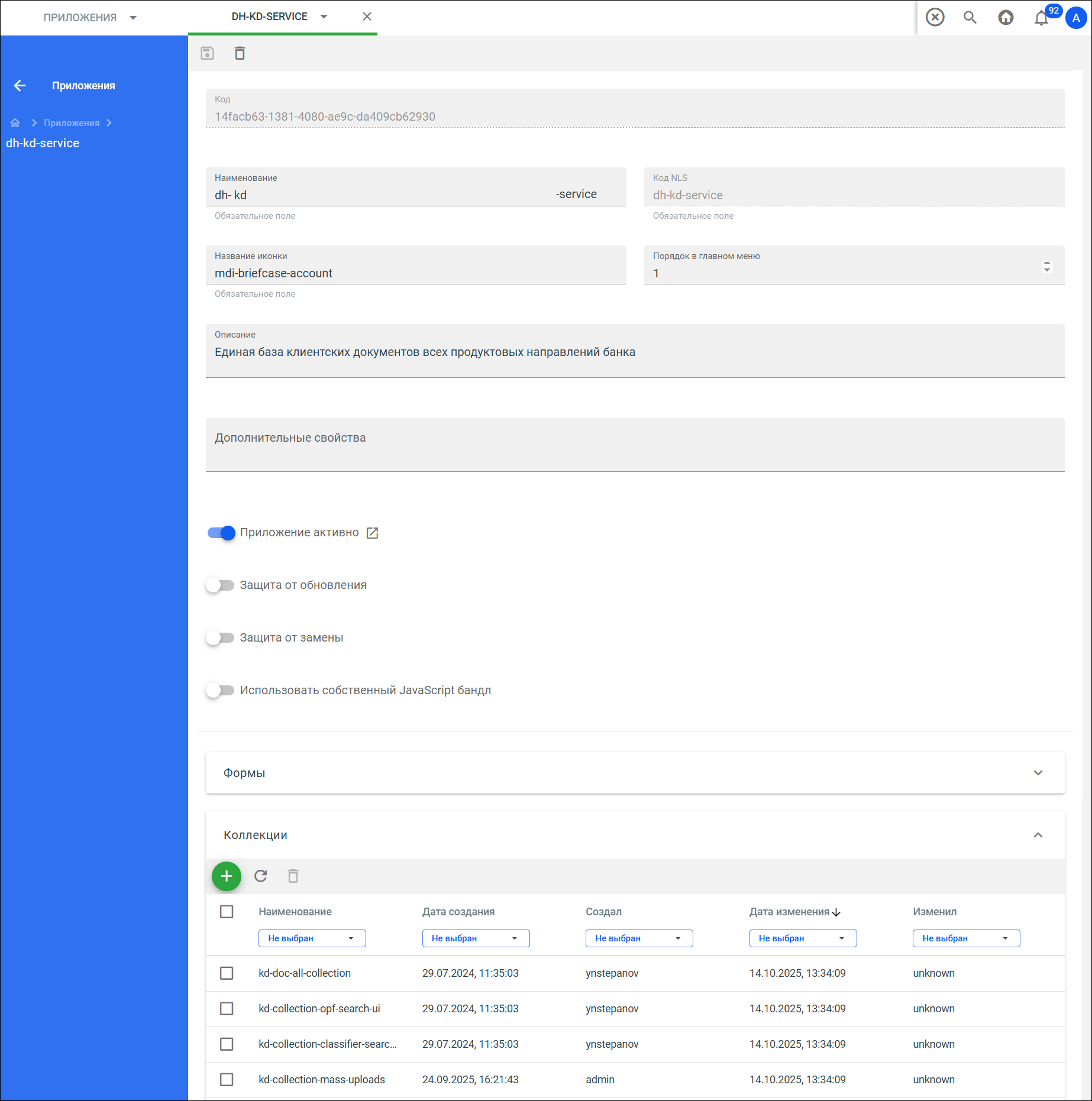
Task: Open the Дата создания filter dropdown
Action: tap(476, 938)
